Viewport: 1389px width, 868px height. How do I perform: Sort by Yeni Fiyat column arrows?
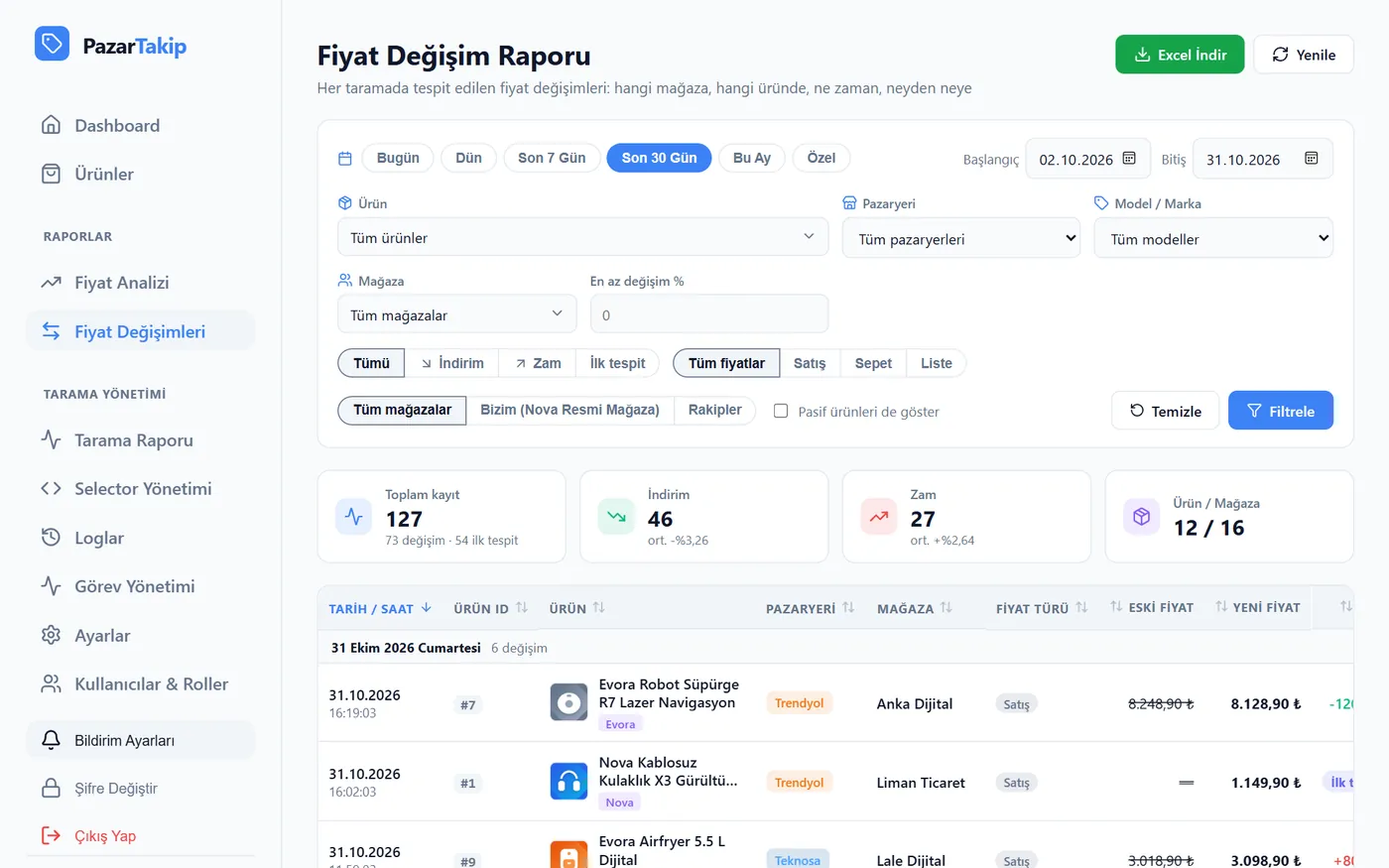point(1221,606)
